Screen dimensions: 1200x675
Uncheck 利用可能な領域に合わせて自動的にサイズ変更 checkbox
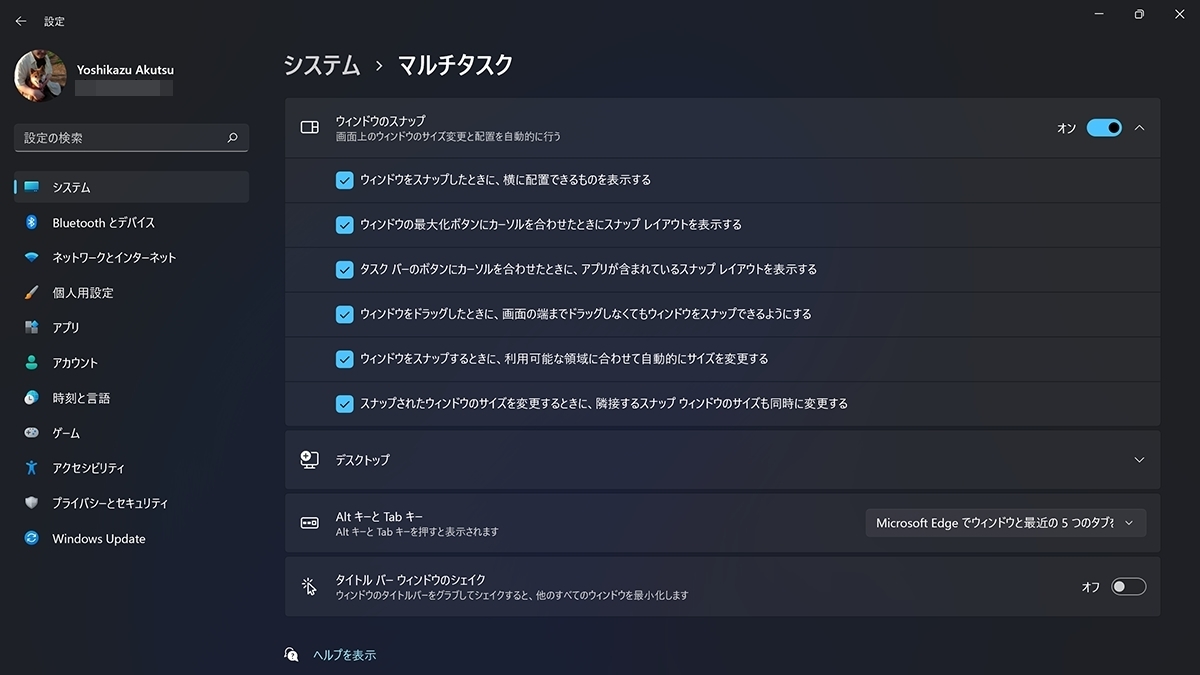coord(344,358)
